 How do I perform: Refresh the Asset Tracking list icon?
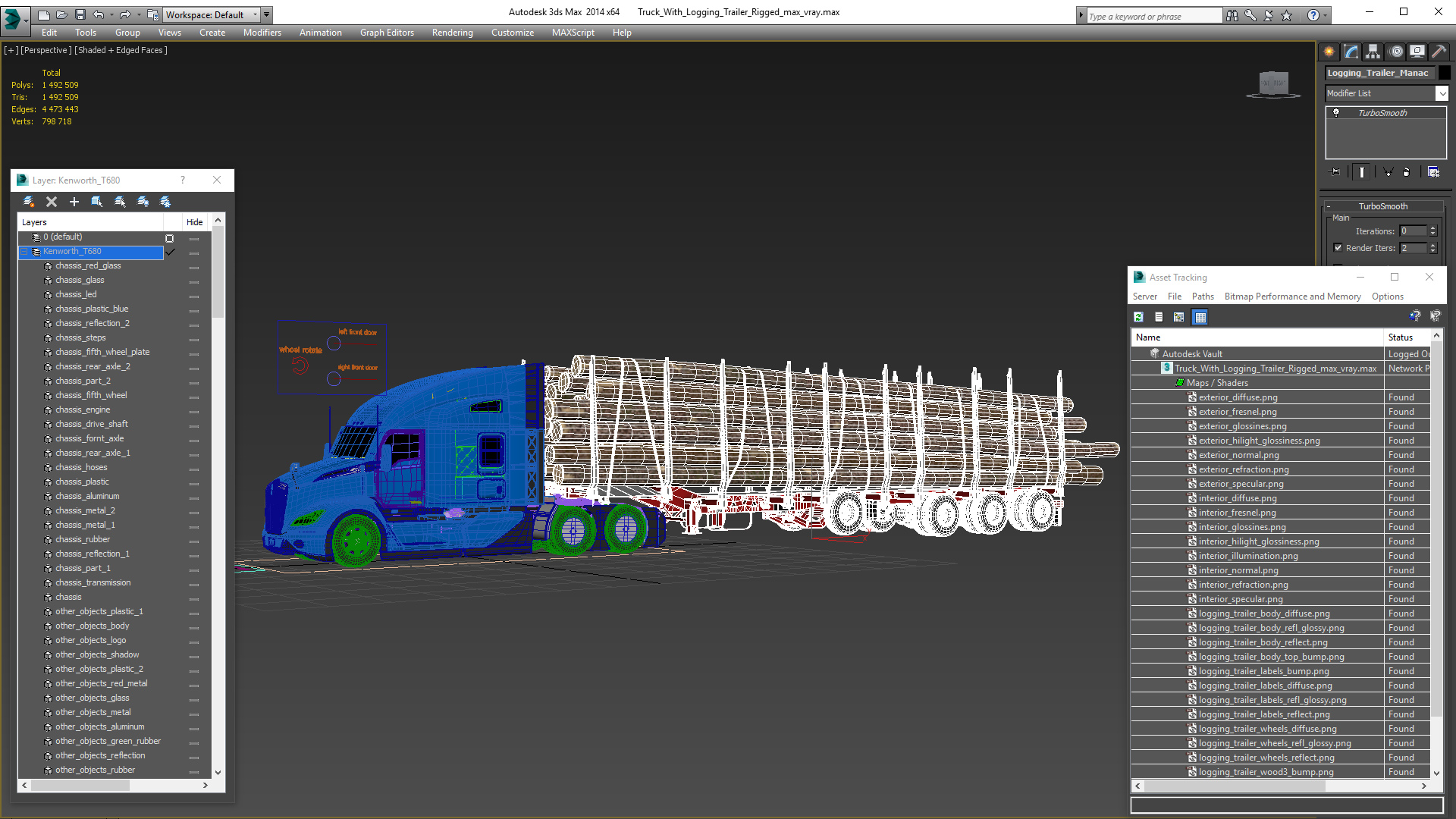[1138, 317]
